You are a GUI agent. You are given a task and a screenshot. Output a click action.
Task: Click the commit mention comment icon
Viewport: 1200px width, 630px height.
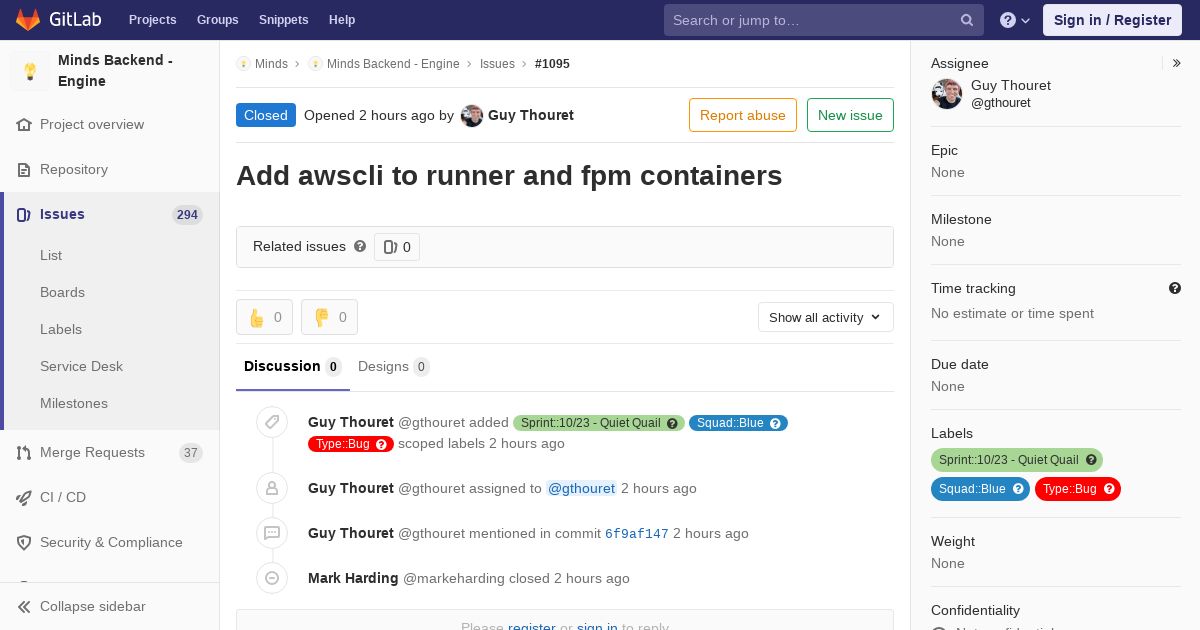[x=272, y=533]
